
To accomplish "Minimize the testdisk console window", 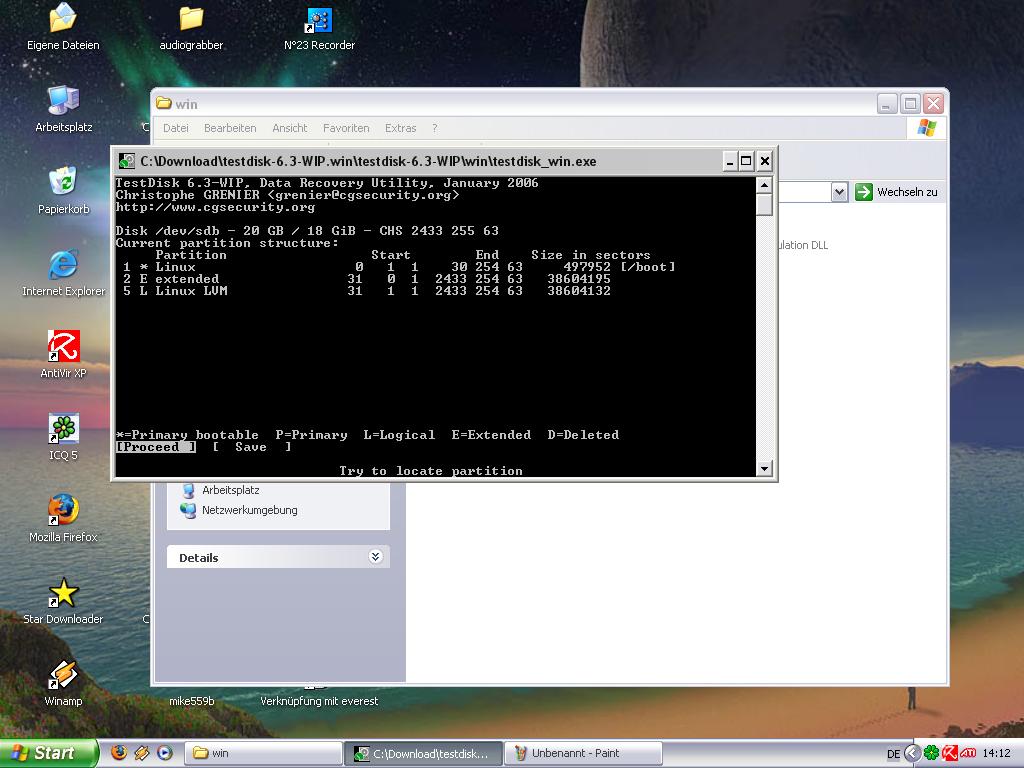I will coord(730,161).
